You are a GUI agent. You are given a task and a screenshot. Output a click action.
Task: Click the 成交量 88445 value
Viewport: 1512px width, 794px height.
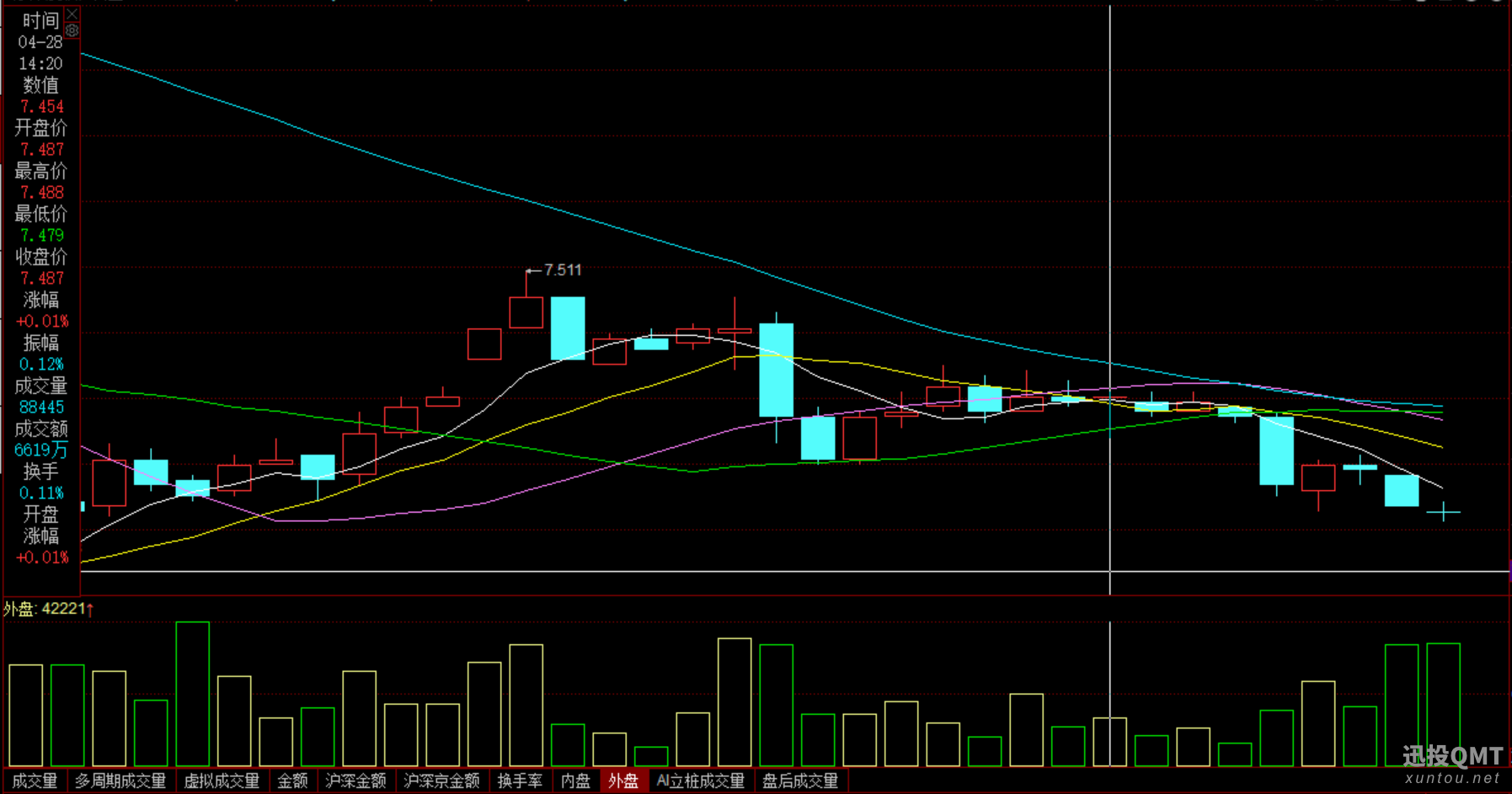pos(42,408)
